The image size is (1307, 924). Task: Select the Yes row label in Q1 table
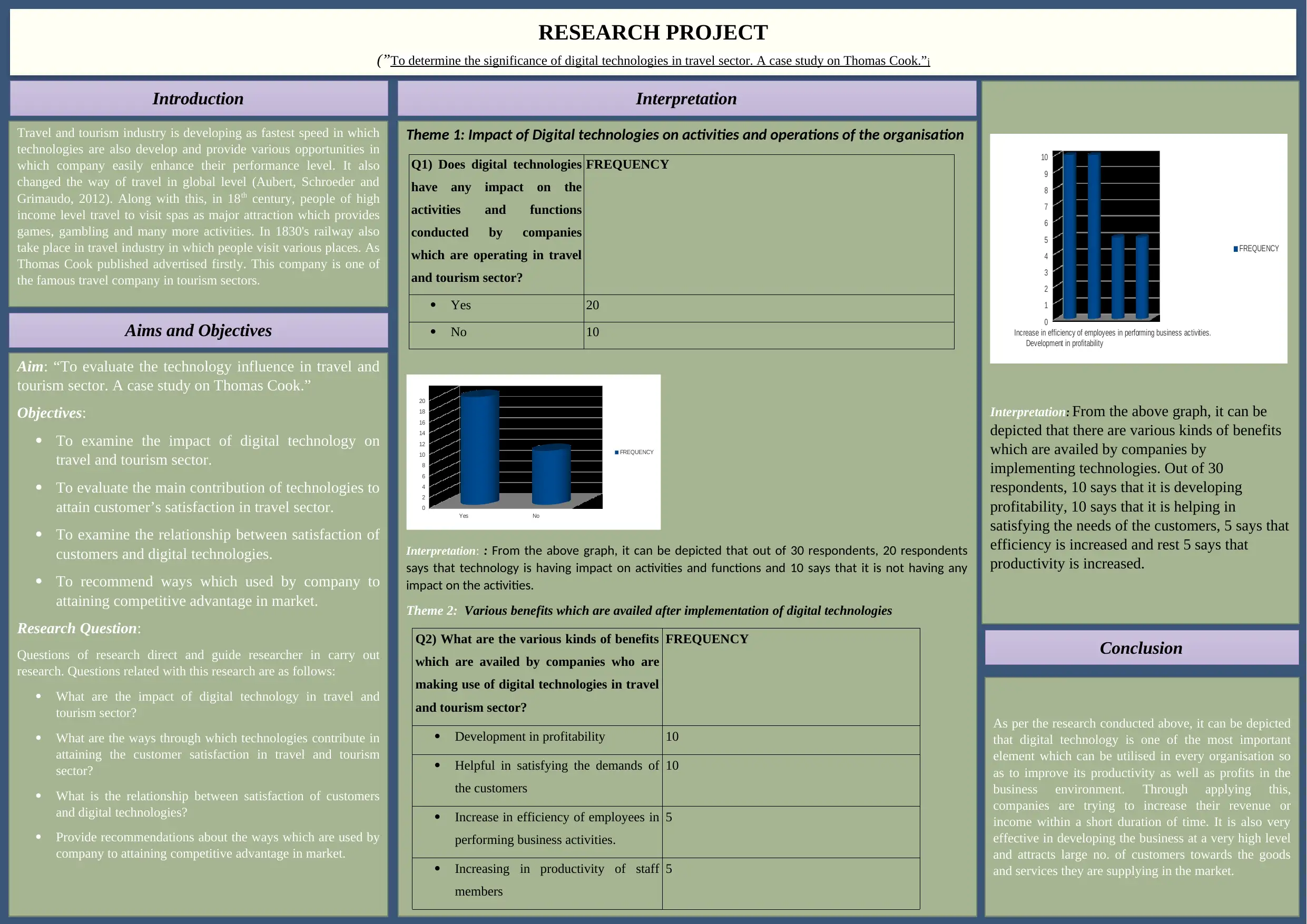click(460, 305)
